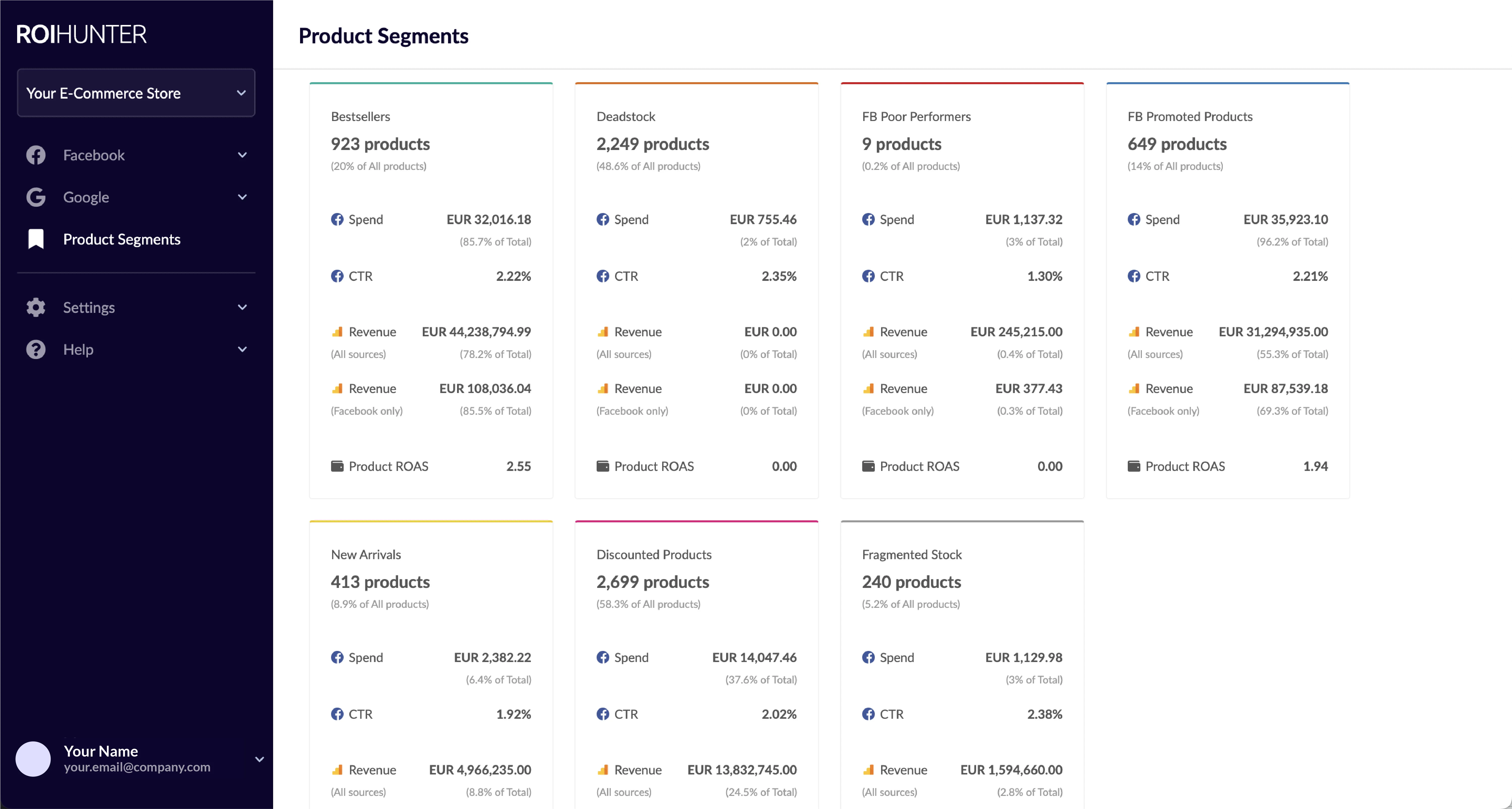Click Facebook icon beside Bestsellers Spend
Viewport: 1512px width, 809px height.
coord(337,220)
